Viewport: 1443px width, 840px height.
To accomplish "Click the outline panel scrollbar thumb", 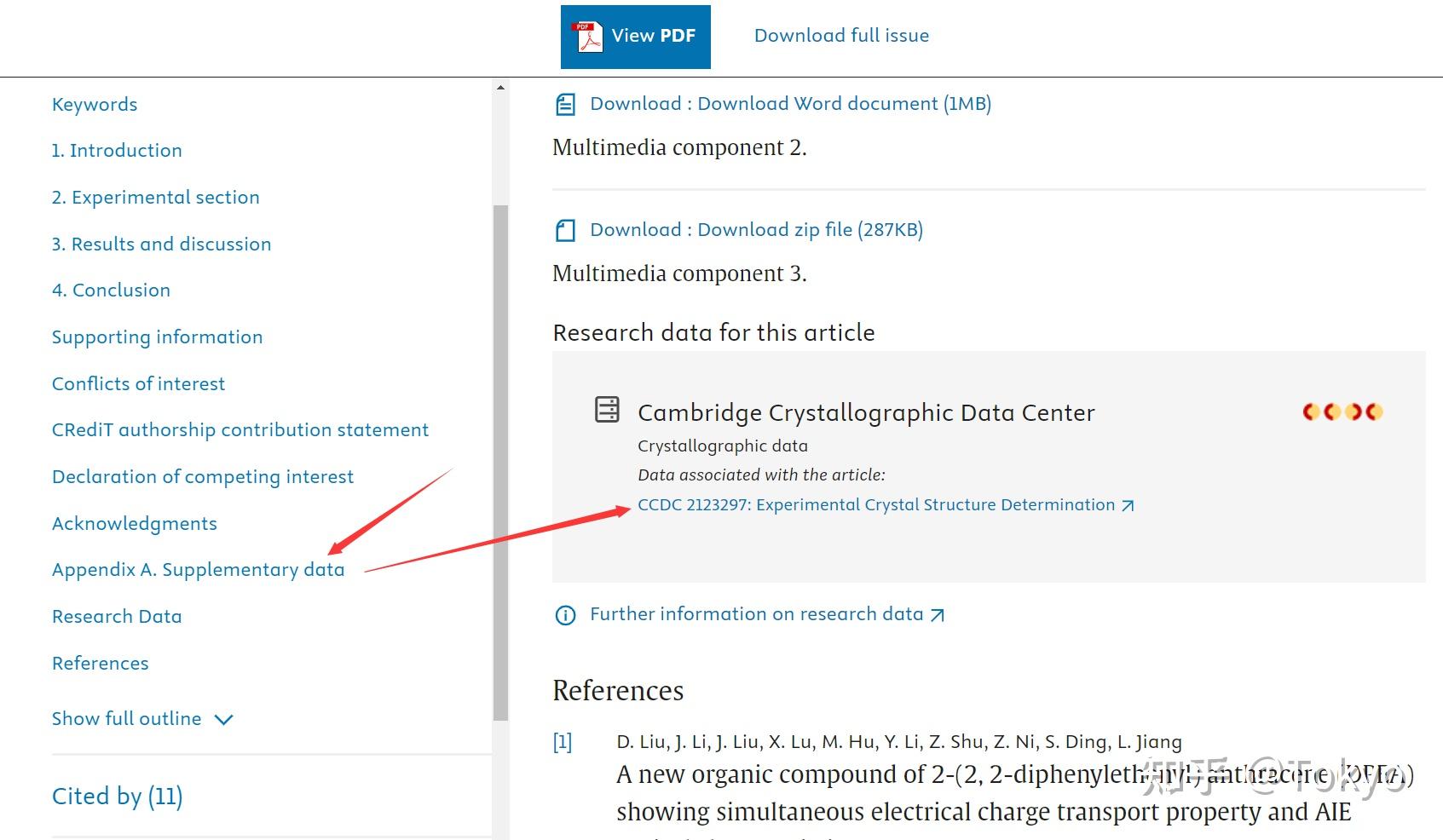I will [500, 460].
